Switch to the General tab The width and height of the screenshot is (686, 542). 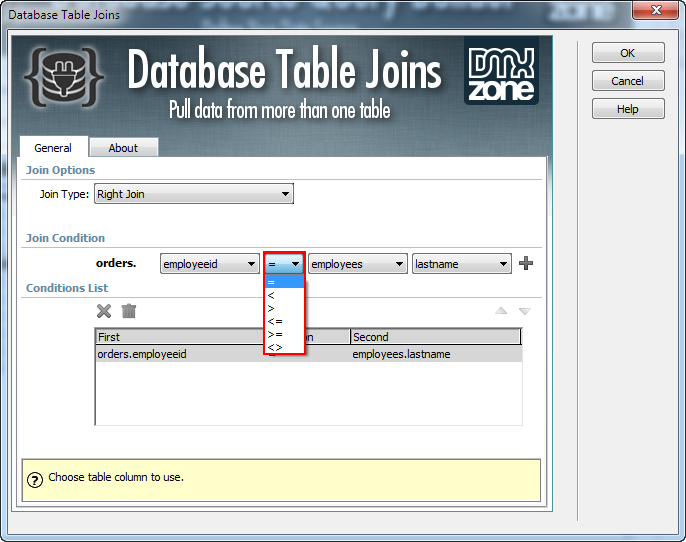(x=53, y=147)
